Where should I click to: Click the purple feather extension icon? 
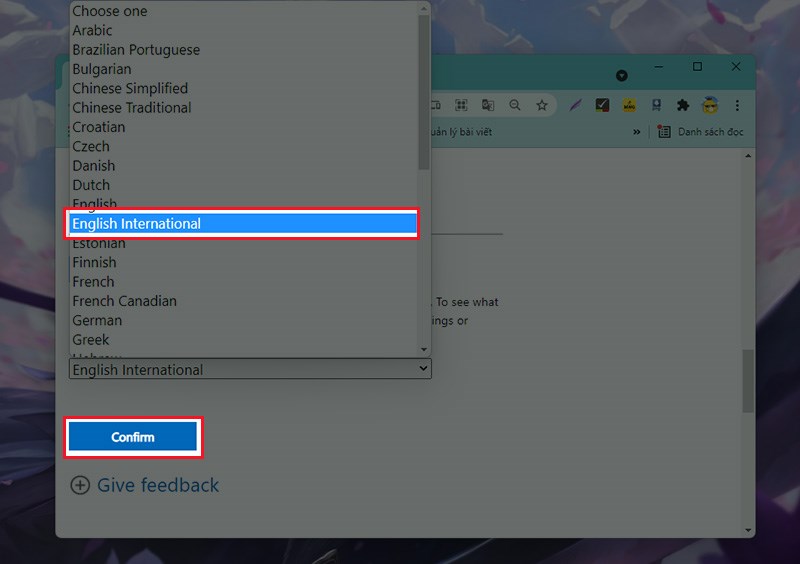[x=576, y=105]
